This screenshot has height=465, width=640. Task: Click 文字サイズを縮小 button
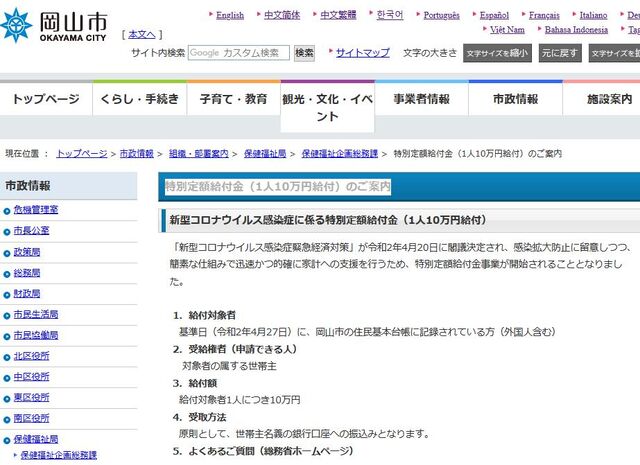[x=497, y=53]
